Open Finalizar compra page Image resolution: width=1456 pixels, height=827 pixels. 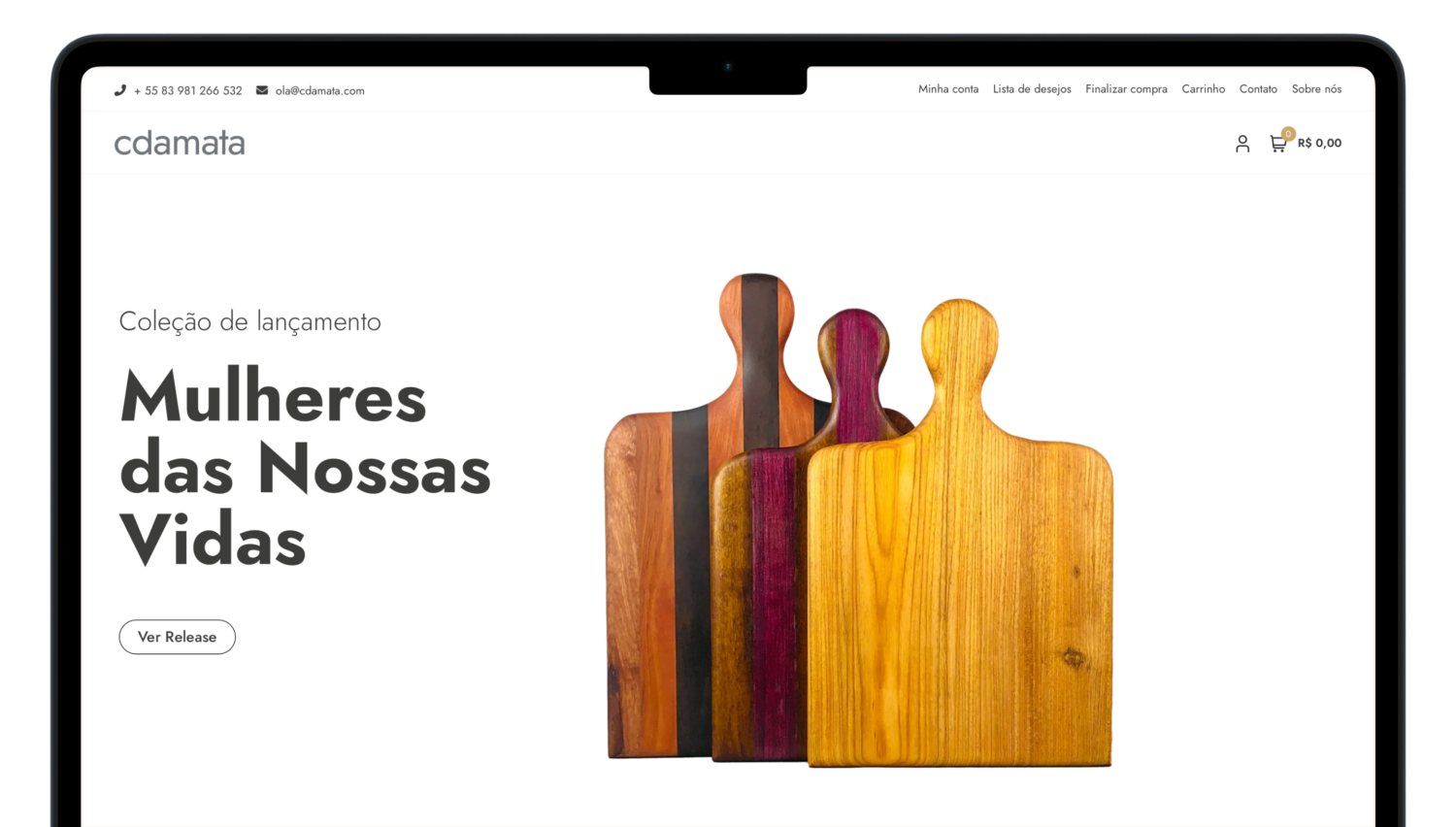1126,89
